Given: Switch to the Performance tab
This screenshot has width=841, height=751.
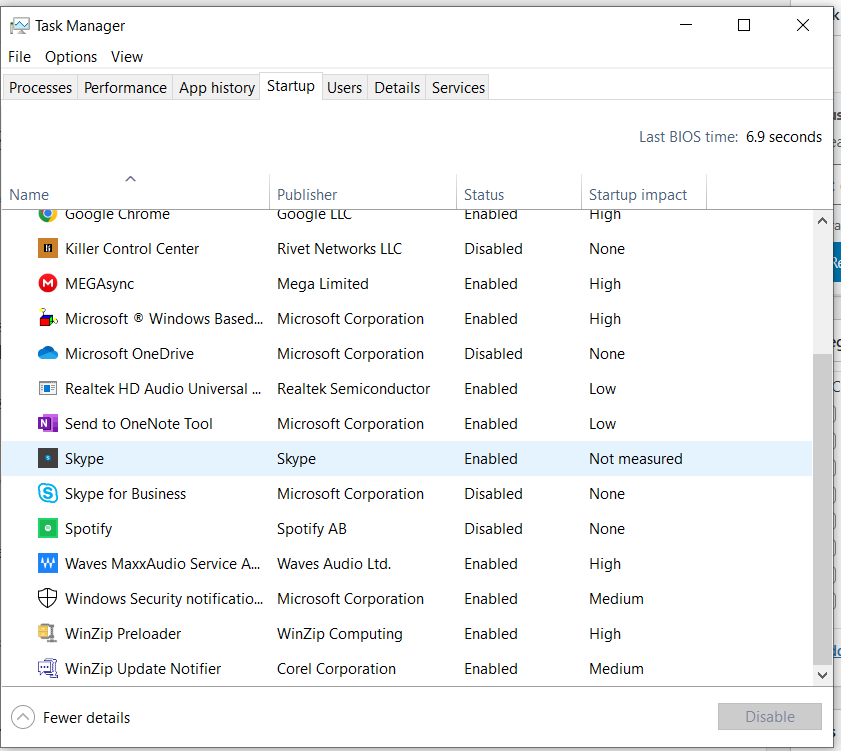Looking at the screenshot, I should click(125, 87).
